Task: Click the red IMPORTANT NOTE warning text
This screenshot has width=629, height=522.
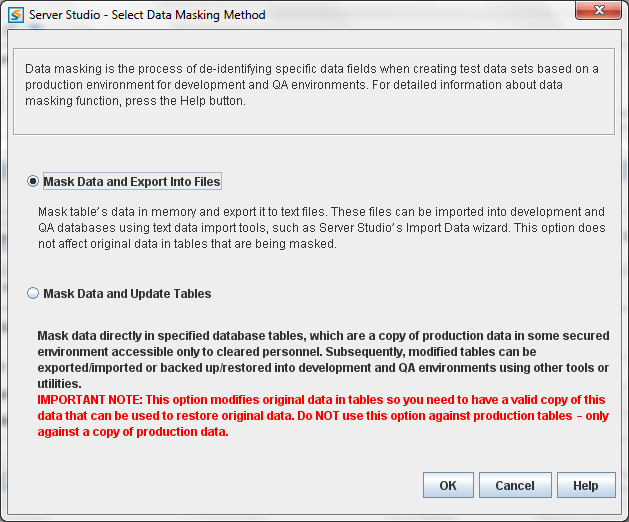Action: click(x=322, y=415)
